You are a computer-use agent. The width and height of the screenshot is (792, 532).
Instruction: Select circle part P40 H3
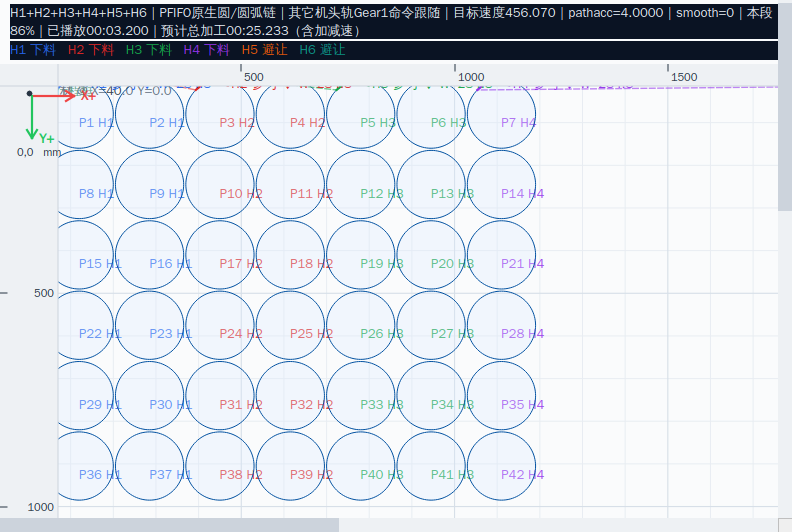(x=361, y=466)
